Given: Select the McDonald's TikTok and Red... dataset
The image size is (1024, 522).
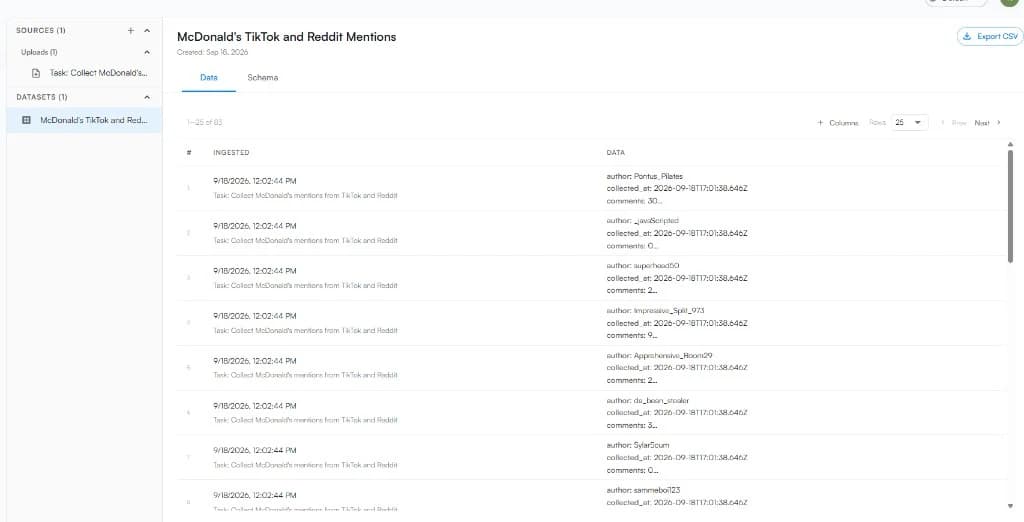Looking at the screenshot, I should (84, 120).
